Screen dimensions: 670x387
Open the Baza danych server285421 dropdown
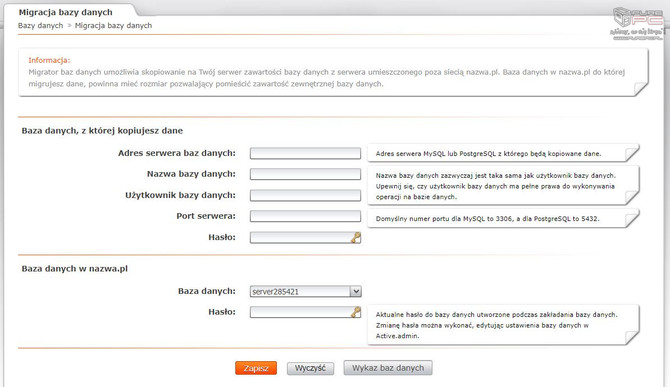pyautogui.click(x=306, y=291)
